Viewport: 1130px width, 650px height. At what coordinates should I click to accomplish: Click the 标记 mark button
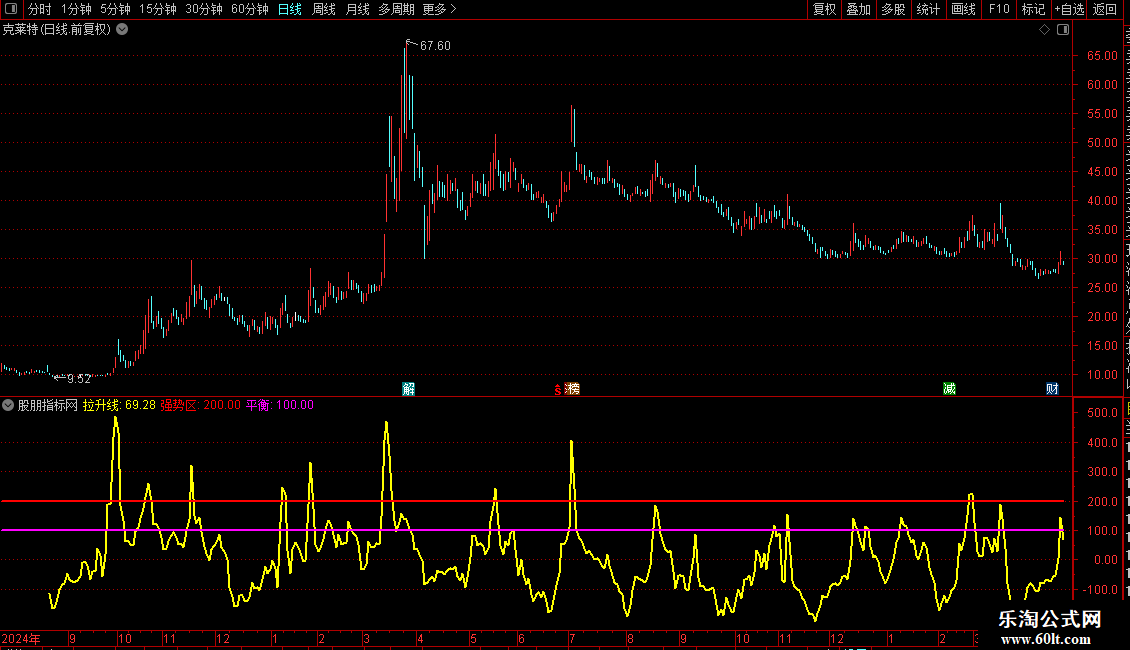pyautogui.click(x=1033, y=9)
